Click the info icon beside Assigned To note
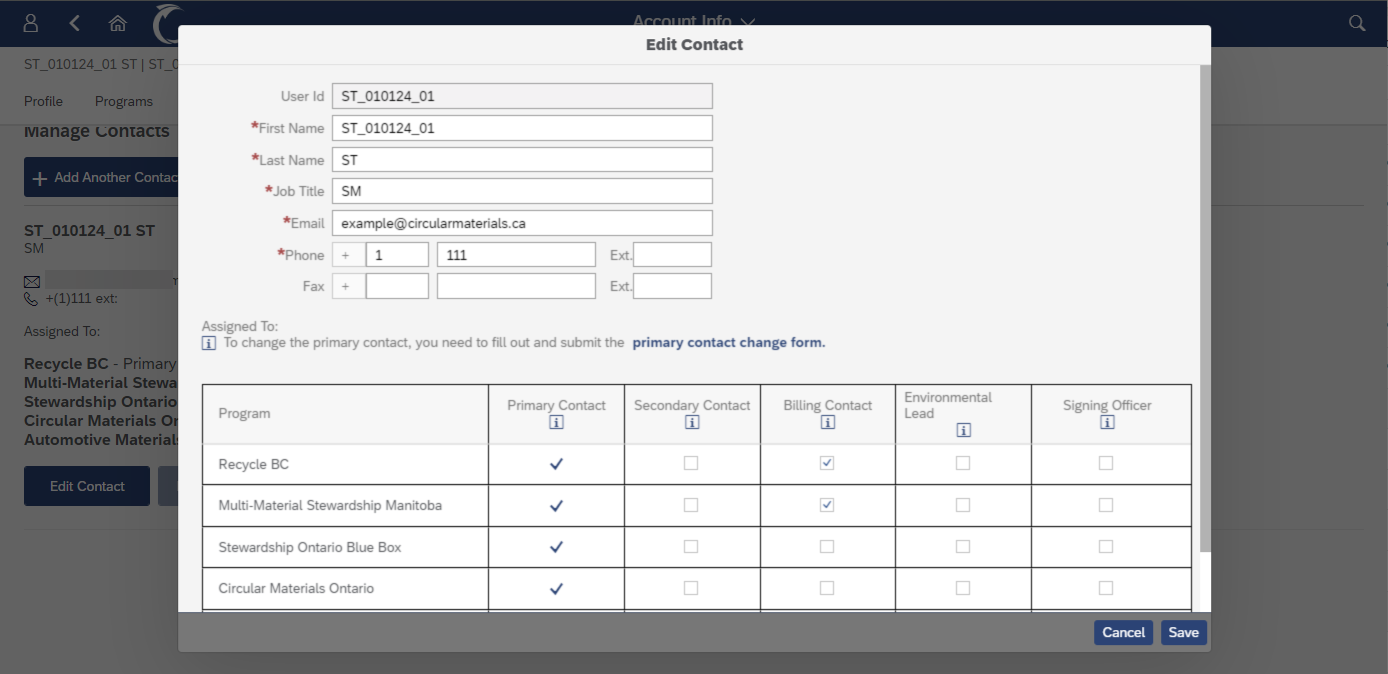The width and height of the screenshot is (1388, 674). pos(209,342)
